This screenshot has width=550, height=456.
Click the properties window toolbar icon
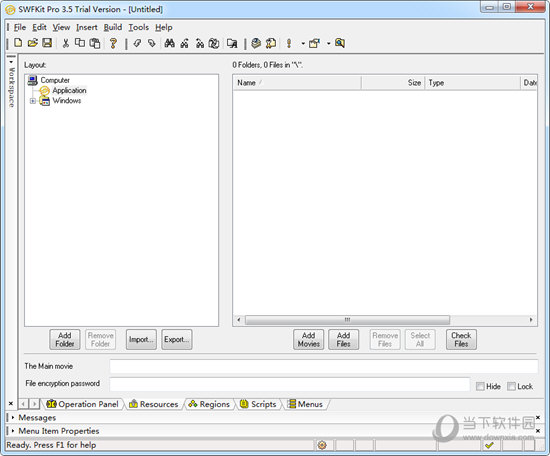pos(314,43)
